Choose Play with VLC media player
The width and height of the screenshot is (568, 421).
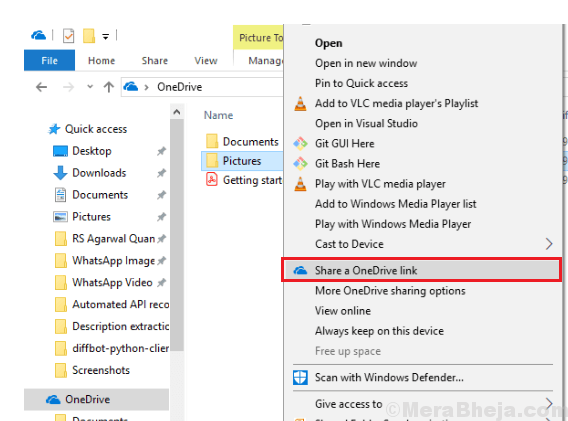380,184
